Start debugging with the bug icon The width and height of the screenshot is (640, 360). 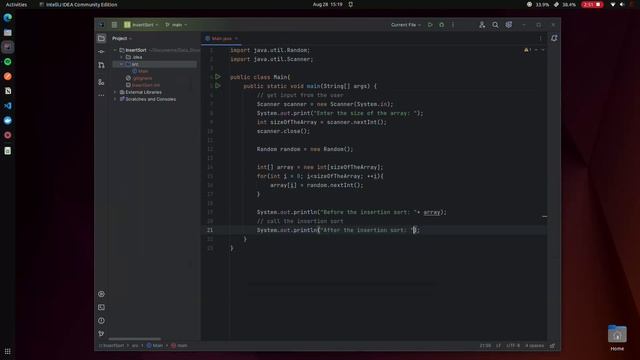[442, 25]
